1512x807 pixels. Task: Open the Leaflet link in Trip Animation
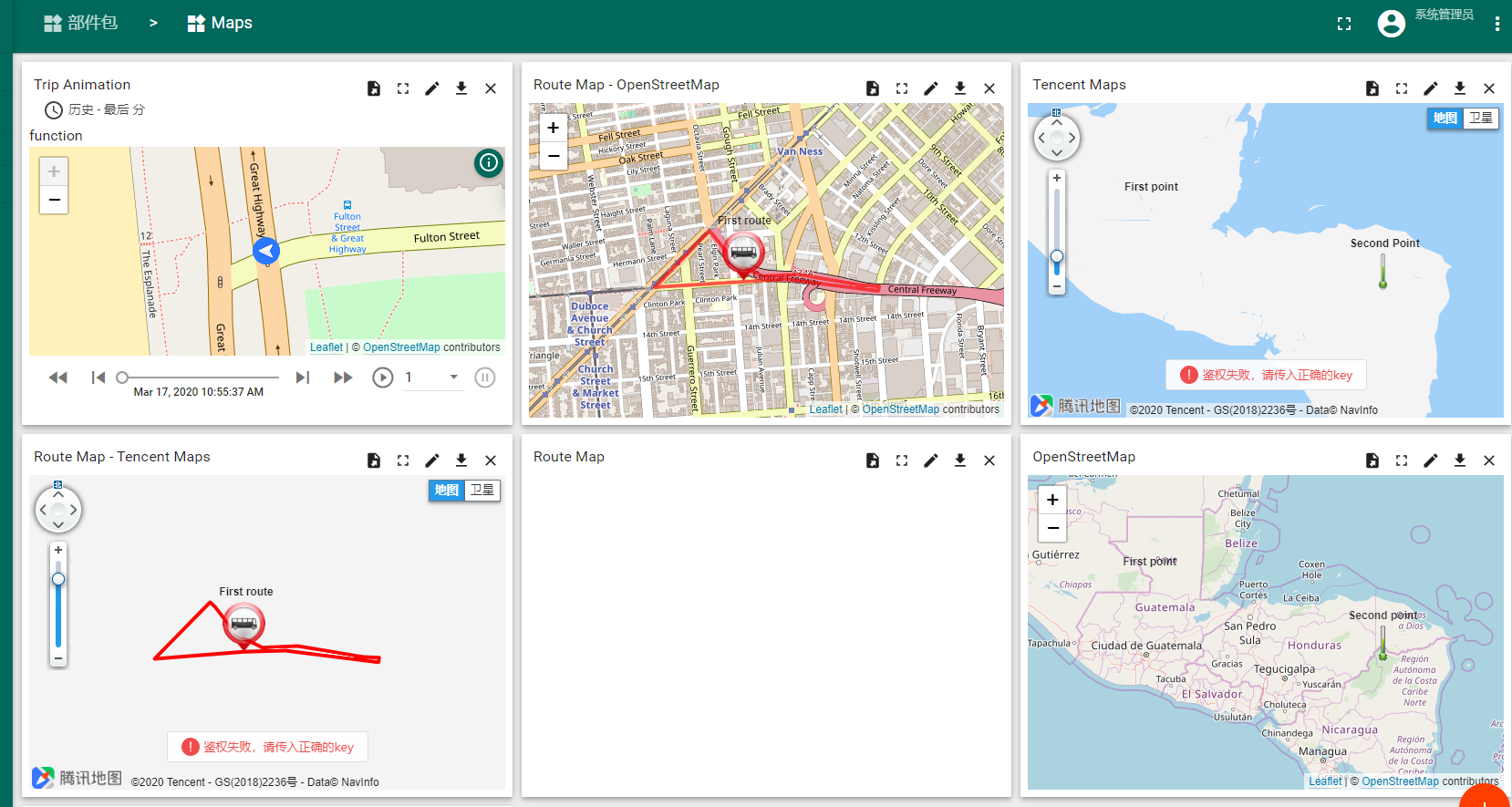[326, 347]
